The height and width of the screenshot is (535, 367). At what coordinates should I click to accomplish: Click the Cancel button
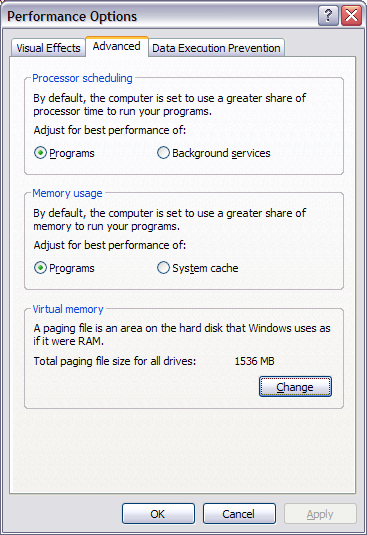pos(239,514)
